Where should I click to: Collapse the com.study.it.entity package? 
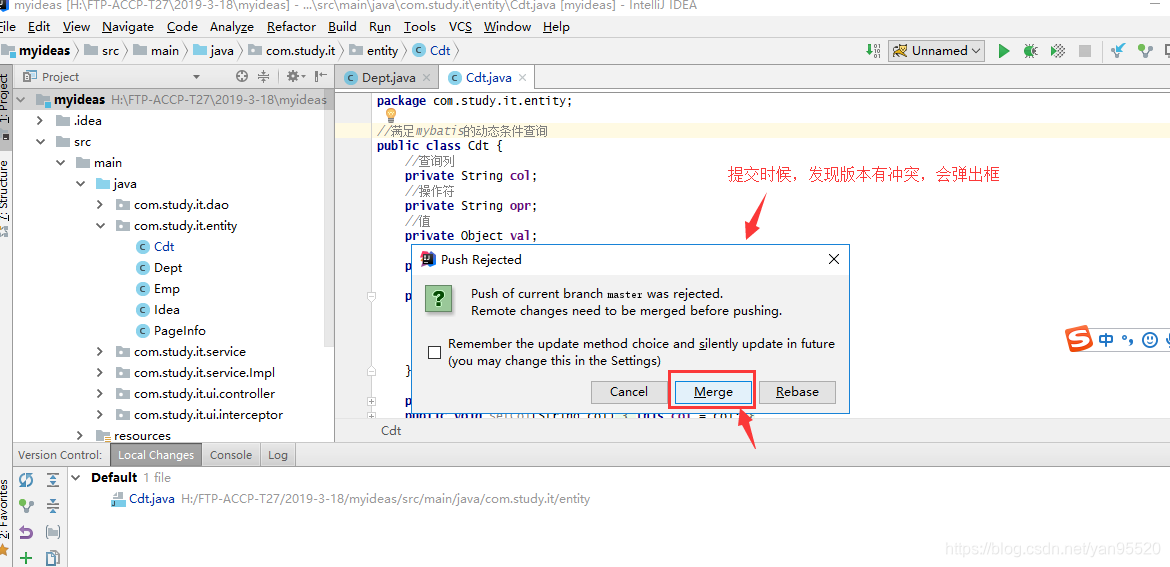pos(100,225)
